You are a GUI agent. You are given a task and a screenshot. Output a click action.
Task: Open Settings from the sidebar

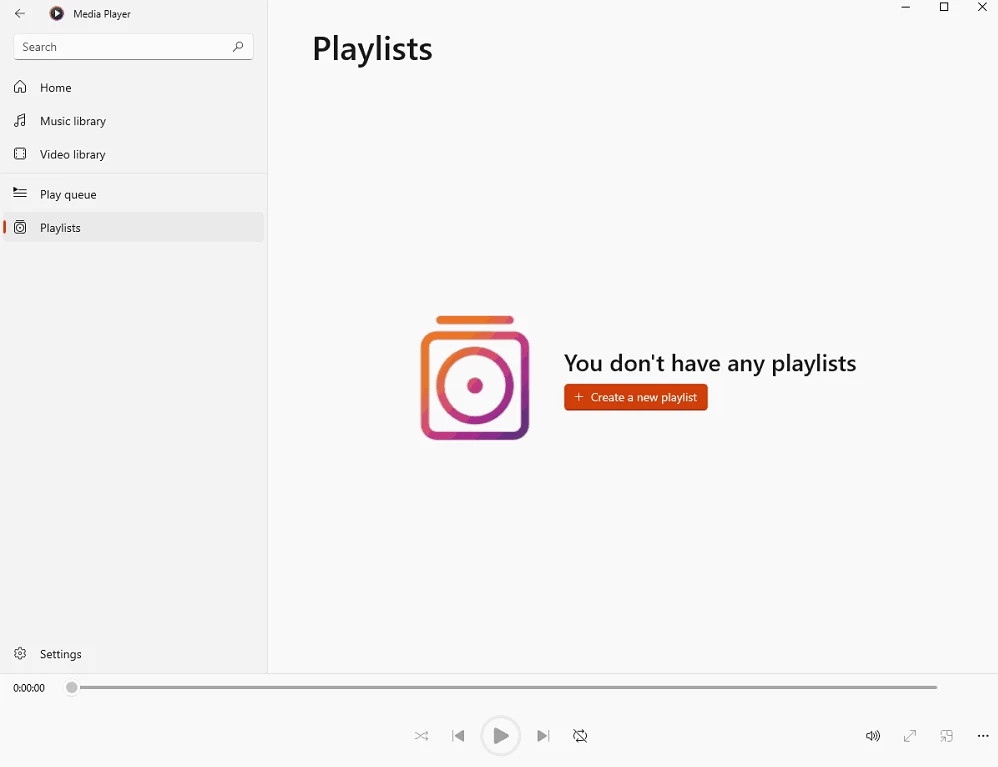point(60,654)
